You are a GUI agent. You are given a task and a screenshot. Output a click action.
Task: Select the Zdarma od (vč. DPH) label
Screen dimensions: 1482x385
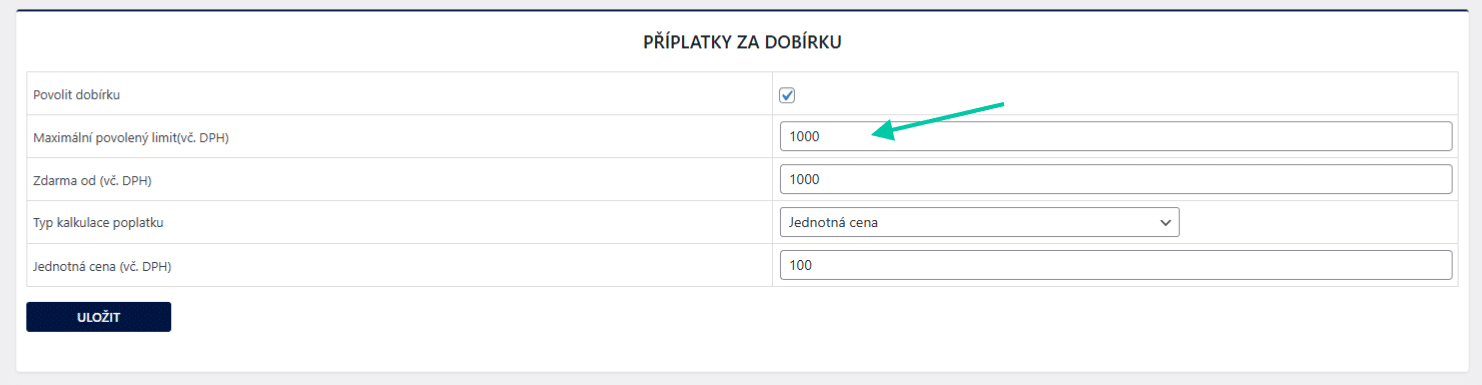click(x=92, y=180)
